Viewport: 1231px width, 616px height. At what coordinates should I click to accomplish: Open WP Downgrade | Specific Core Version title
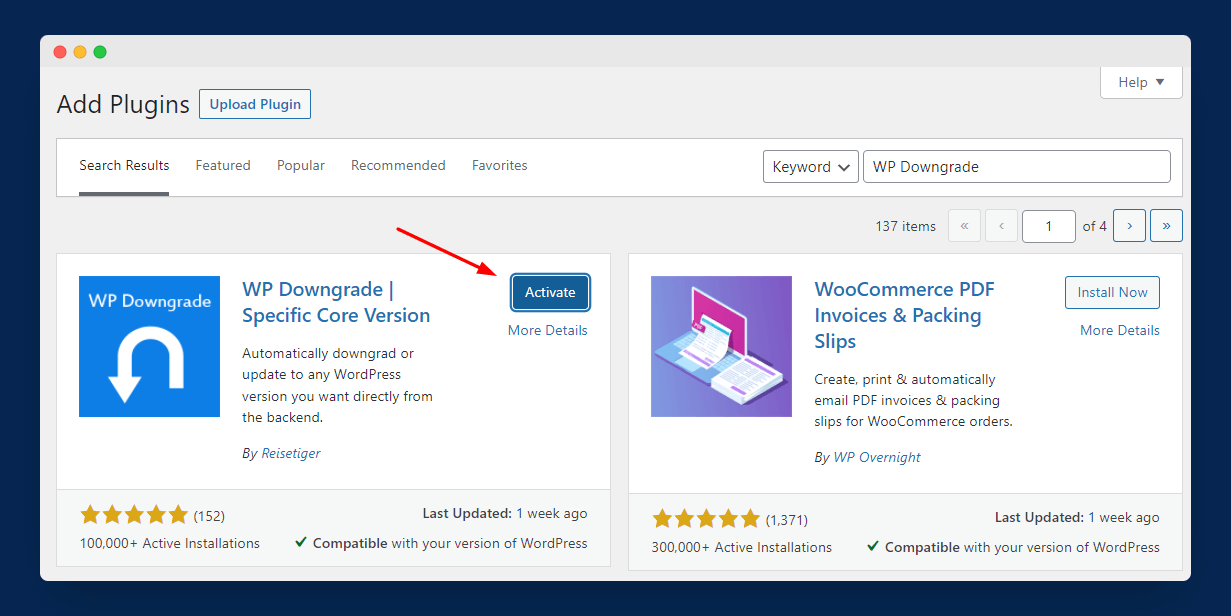click(x=336, y=302)
